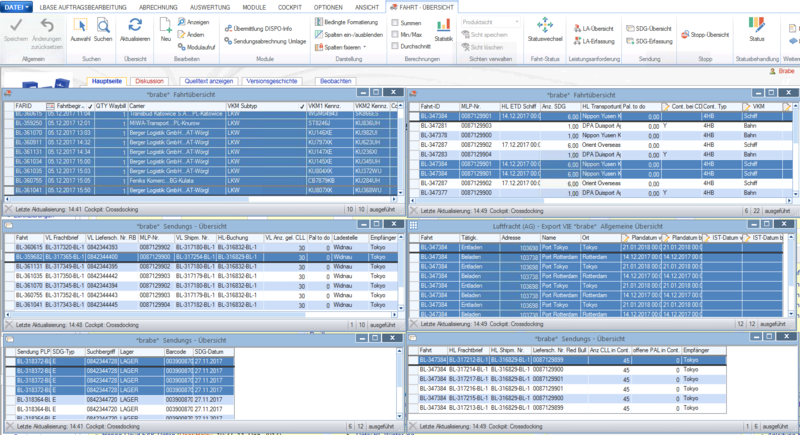Viewport: 800px width, 435px height.
Task: Open LA-Erfassung
Action: point(594,41)
